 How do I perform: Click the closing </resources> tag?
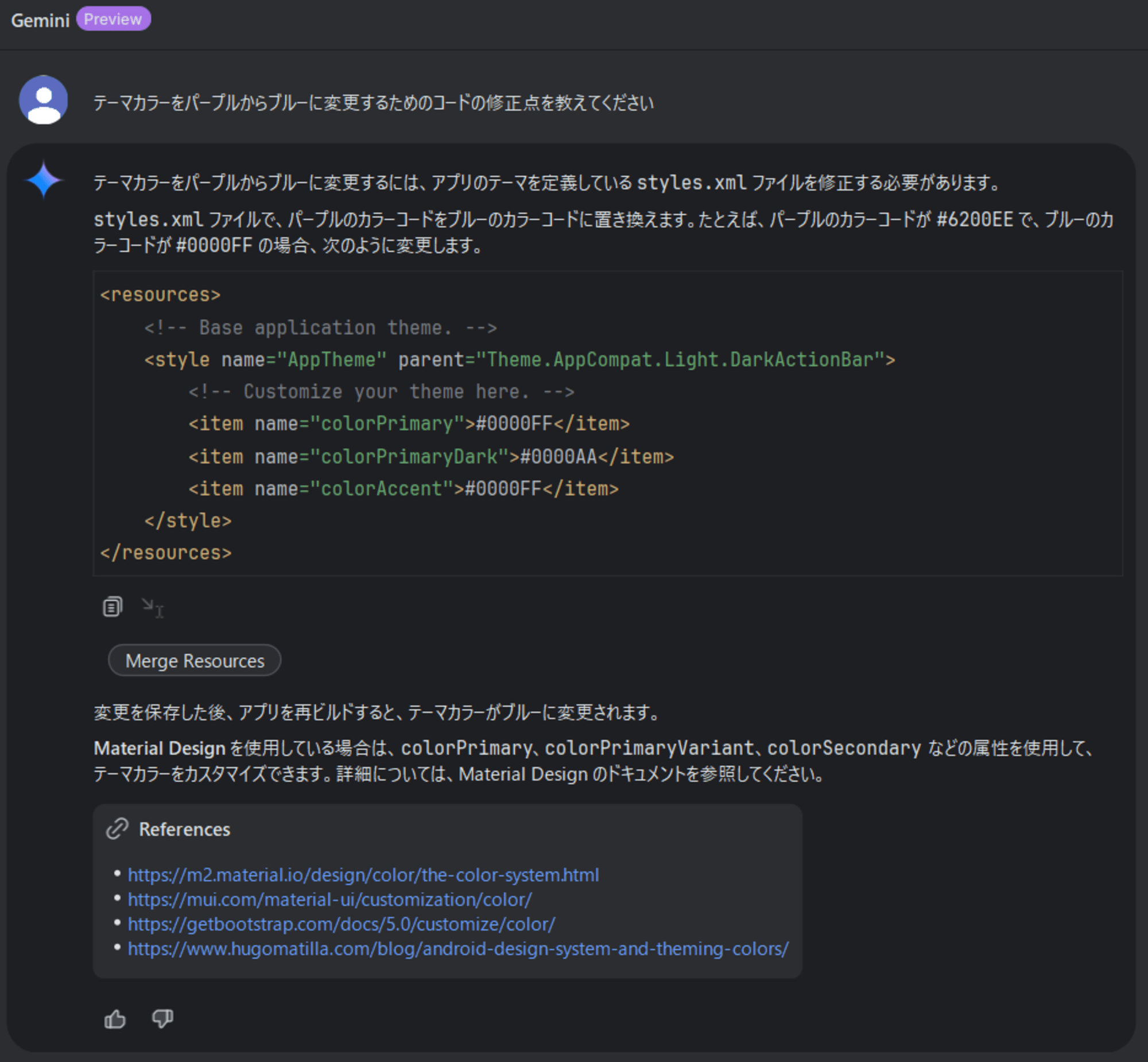point(166,553)
